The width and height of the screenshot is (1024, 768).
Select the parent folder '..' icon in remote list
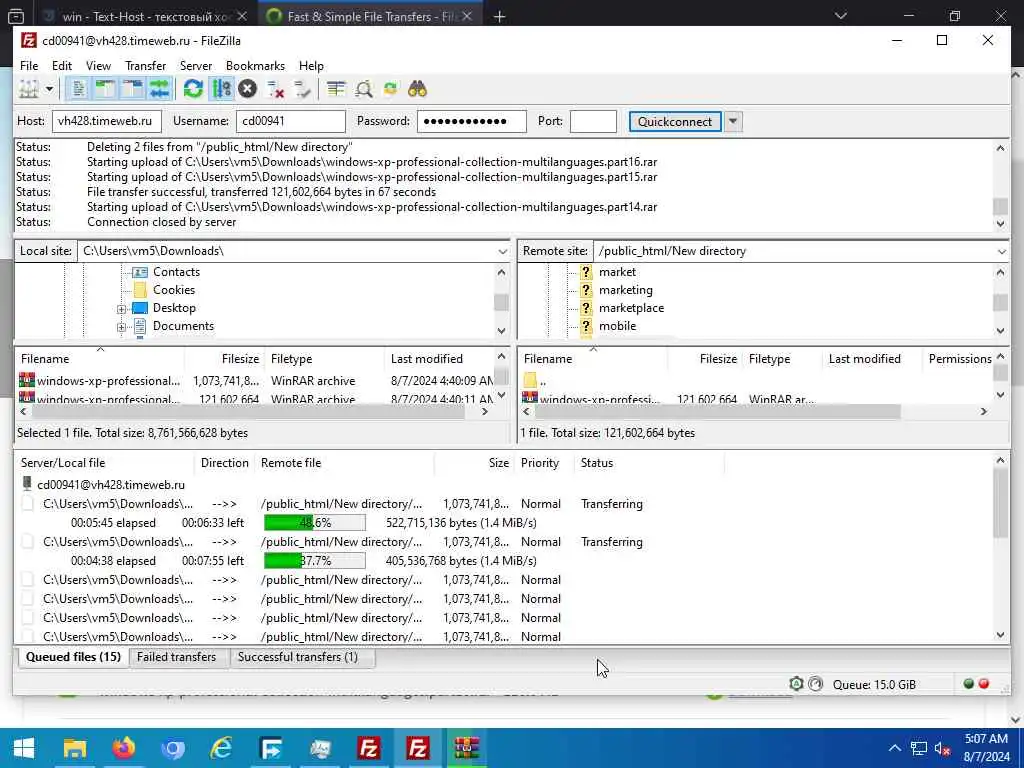(530, 380)
